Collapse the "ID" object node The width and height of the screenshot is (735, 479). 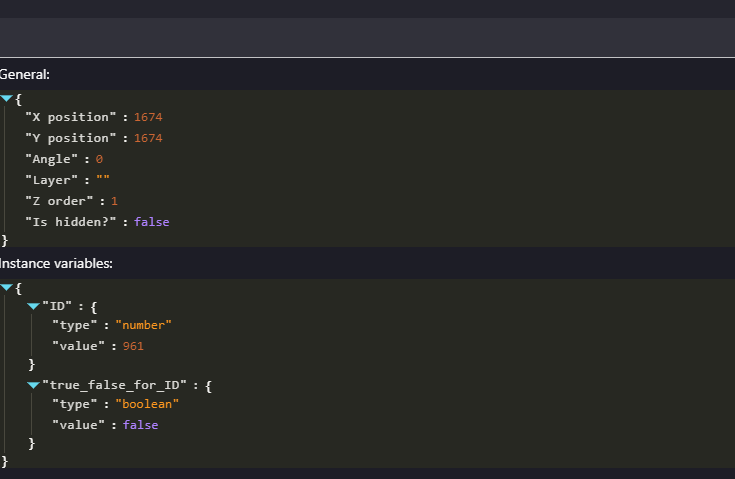pos(33,306)
